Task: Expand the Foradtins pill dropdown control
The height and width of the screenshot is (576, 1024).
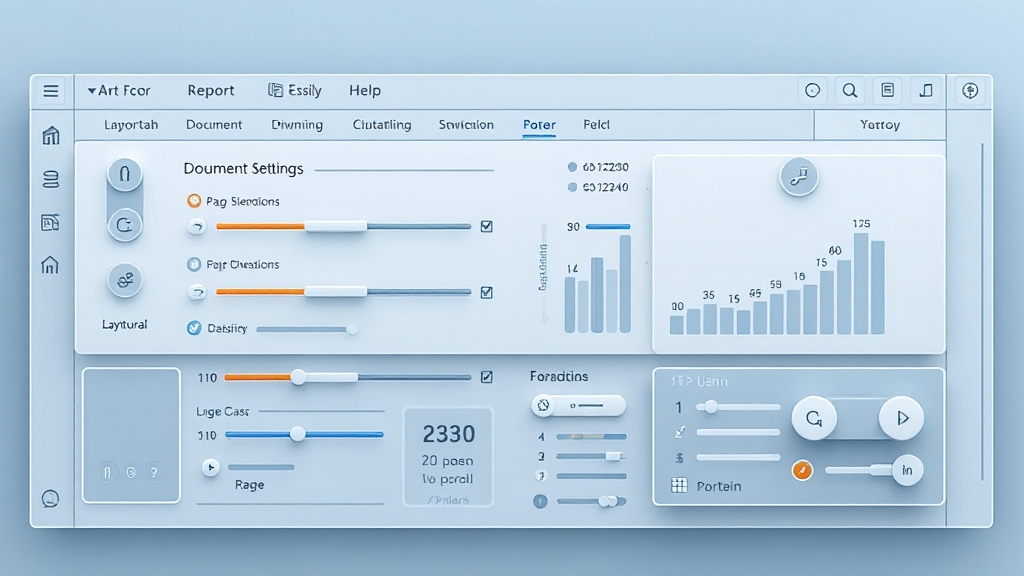Action: (x=578, y=406)
